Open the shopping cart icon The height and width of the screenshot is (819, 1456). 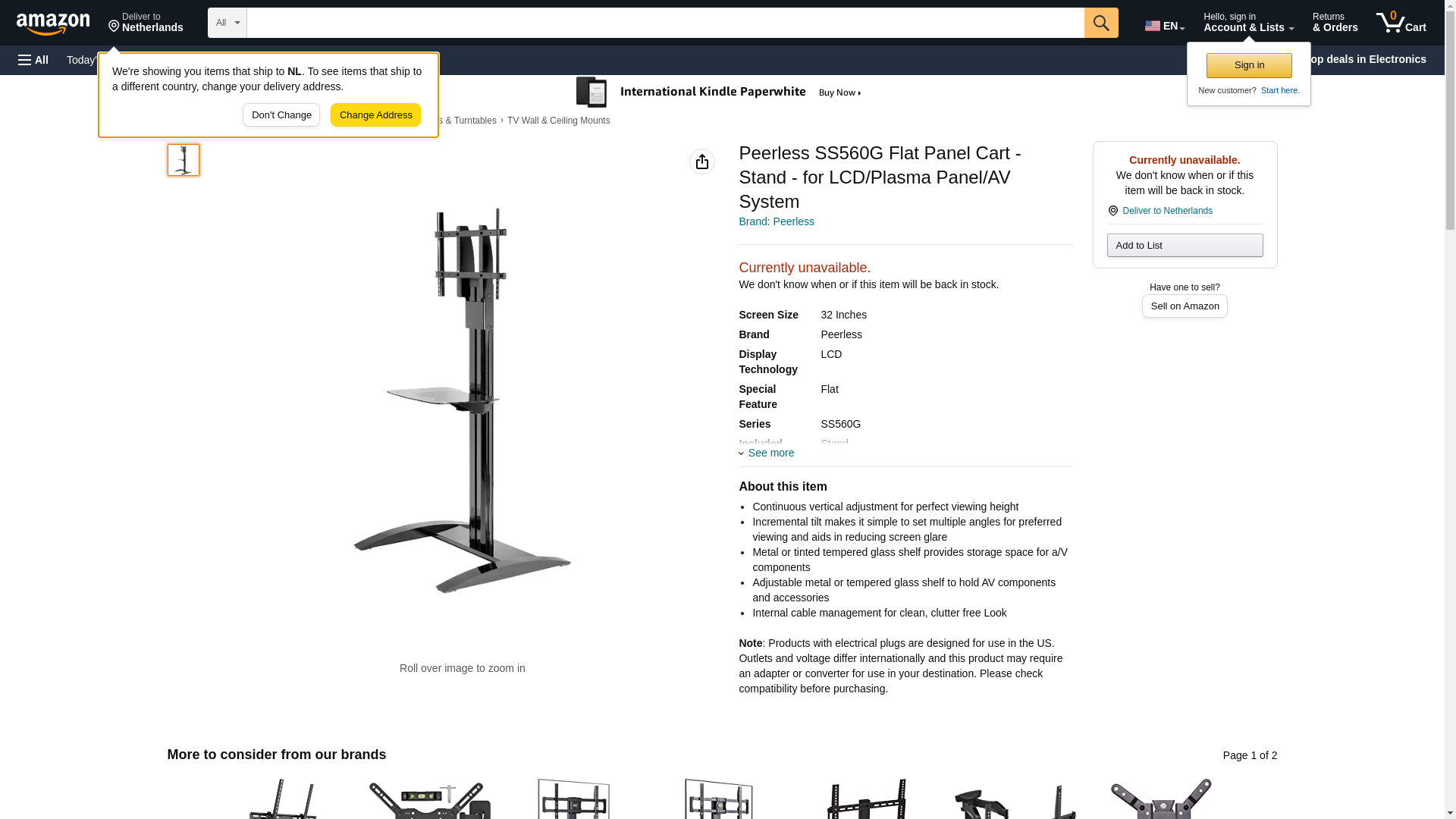click(x=1401, y=23)
